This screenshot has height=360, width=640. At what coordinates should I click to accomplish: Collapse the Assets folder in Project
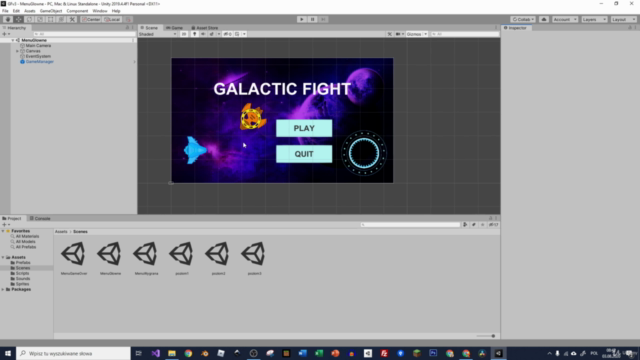click(x=3, y=258)
